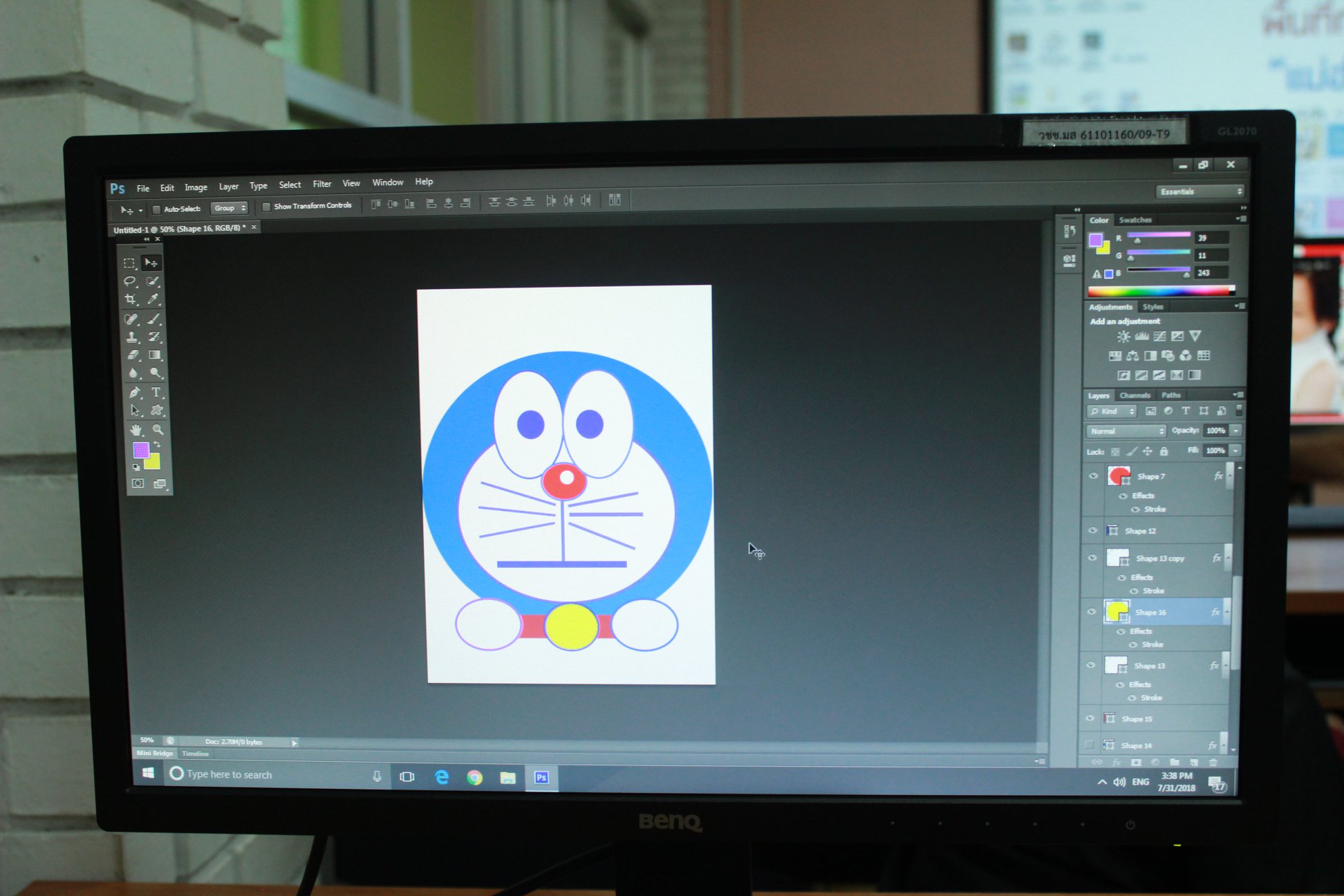This screenshot has height=896, width=1344.
Task: Select the Crop tool
Action: [130, 299]
